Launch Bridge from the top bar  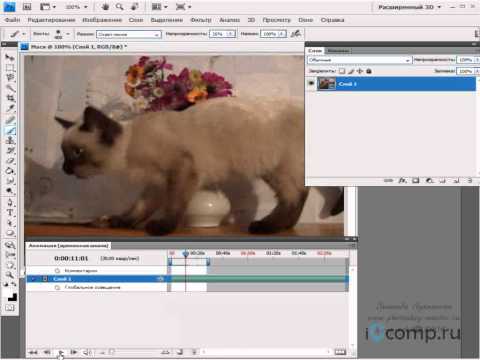pyautogui.click(x=27, y=7)
